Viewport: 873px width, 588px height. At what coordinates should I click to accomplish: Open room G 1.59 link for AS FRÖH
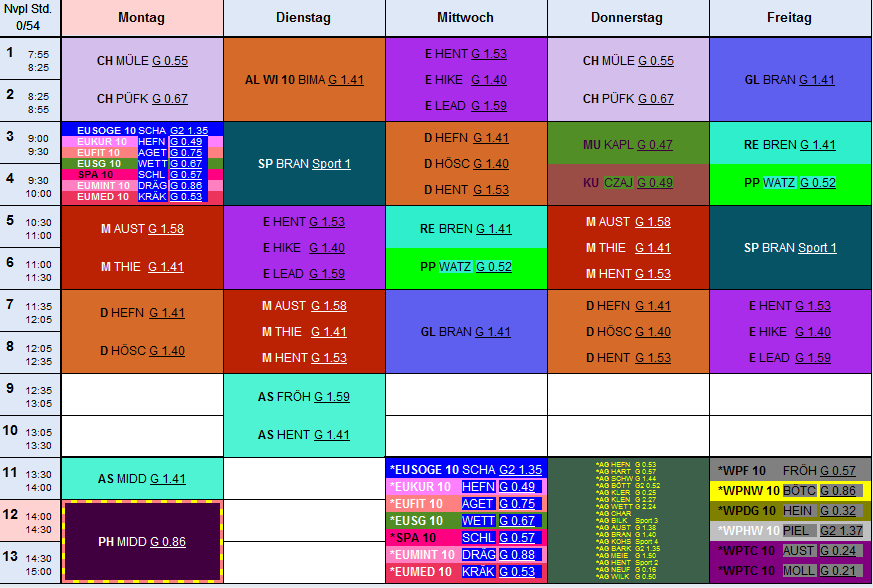click(x=331, y=397)
